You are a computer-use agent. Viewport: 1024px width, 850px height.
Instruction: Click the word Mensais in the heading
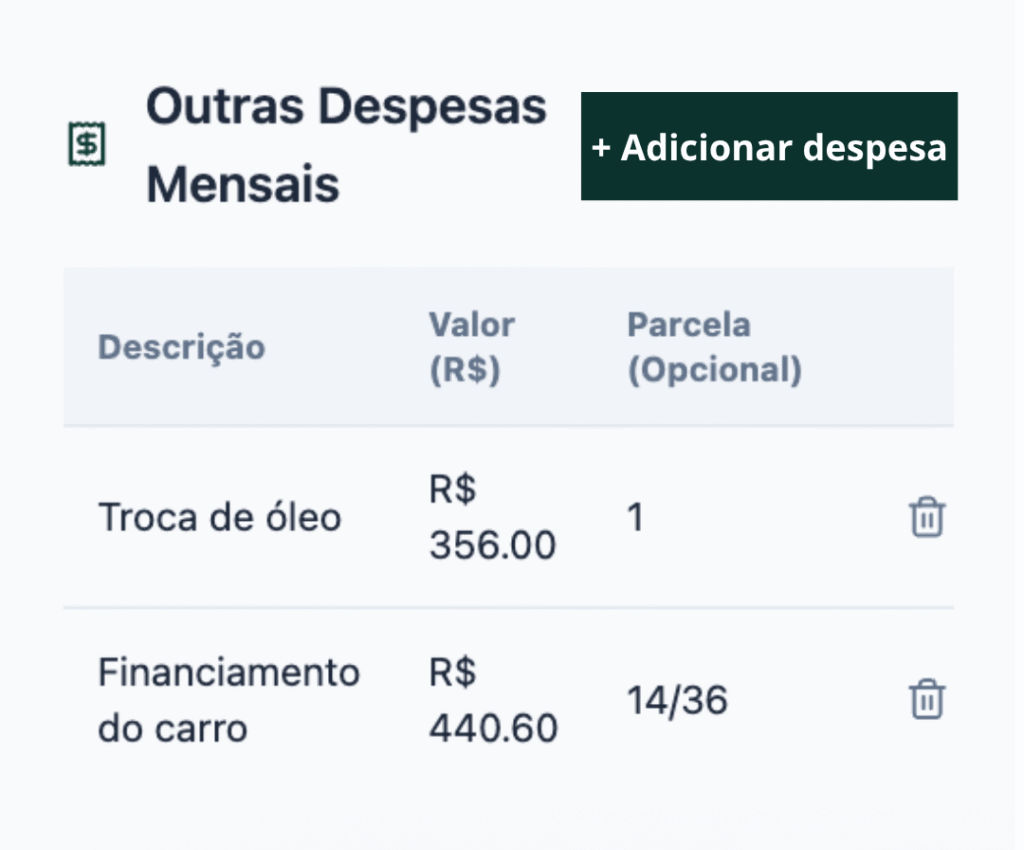tap(243, 185)
